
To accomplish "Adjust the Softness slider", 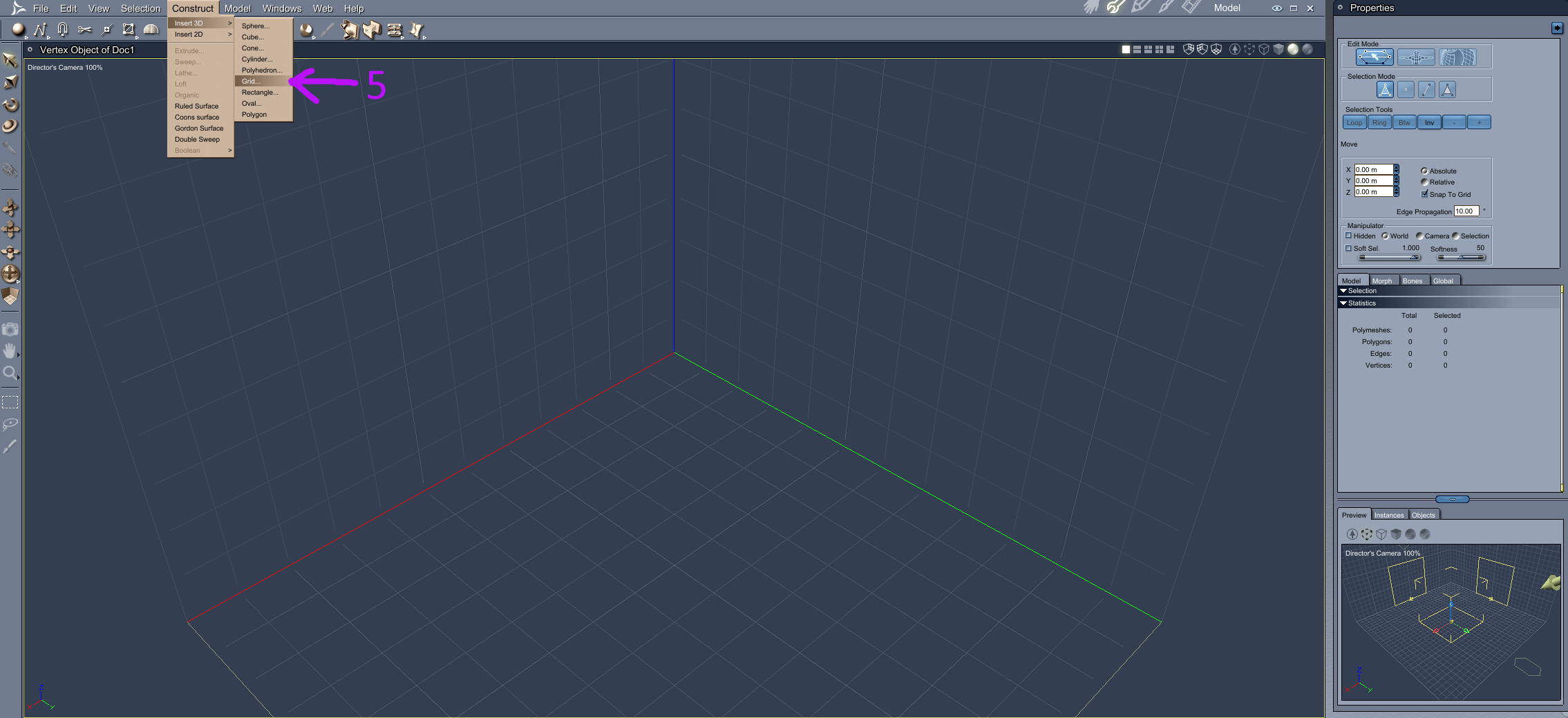I will pyautogui.click(x=1461, y=257).
